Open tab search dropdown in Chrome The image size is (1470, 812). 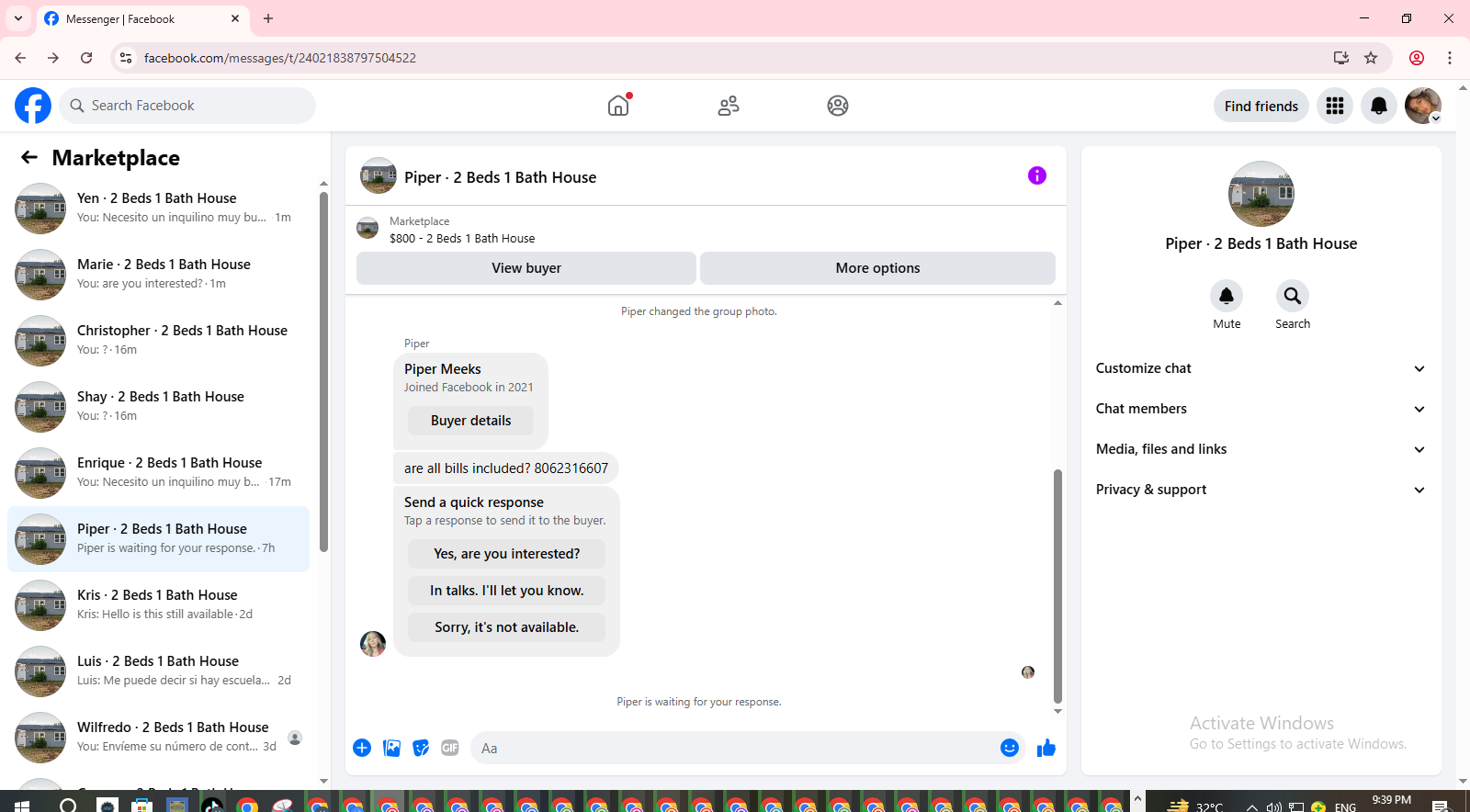[18, 18]
